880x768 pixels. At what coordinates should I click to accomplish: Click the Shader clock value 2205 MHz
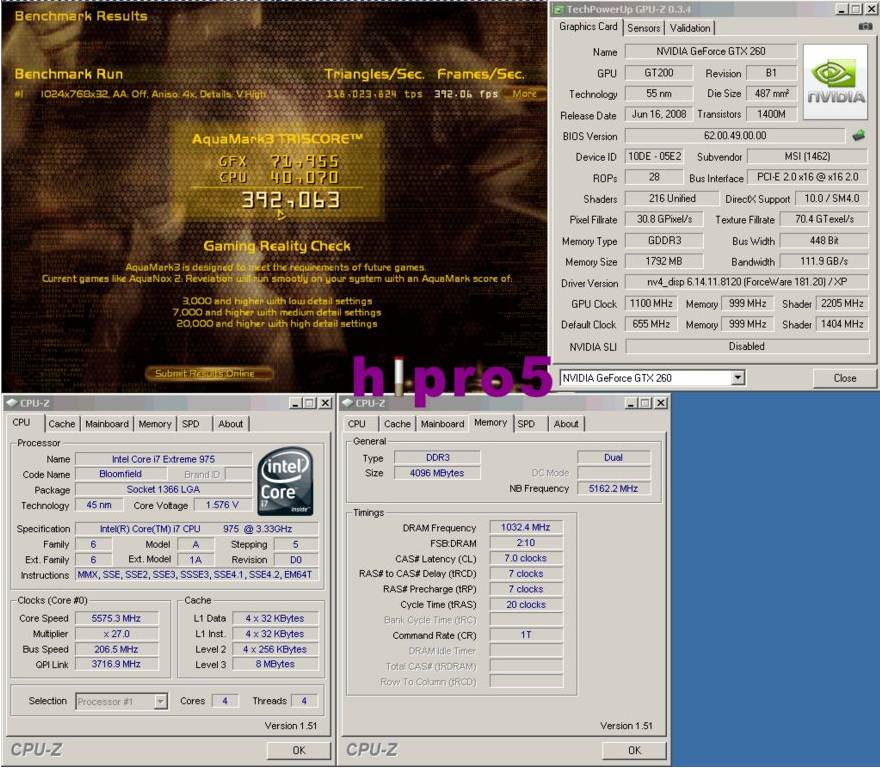click(842, 304)
